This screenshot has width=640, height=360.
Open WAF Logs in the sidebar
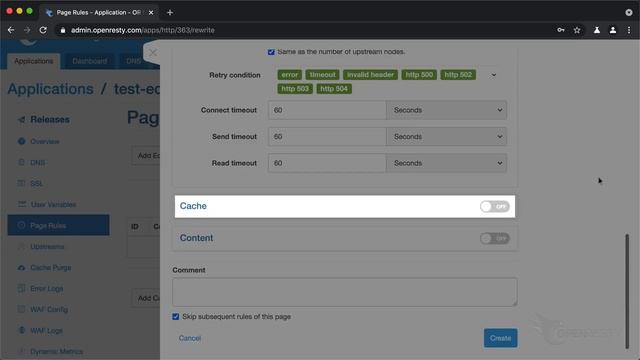point(46,331)
